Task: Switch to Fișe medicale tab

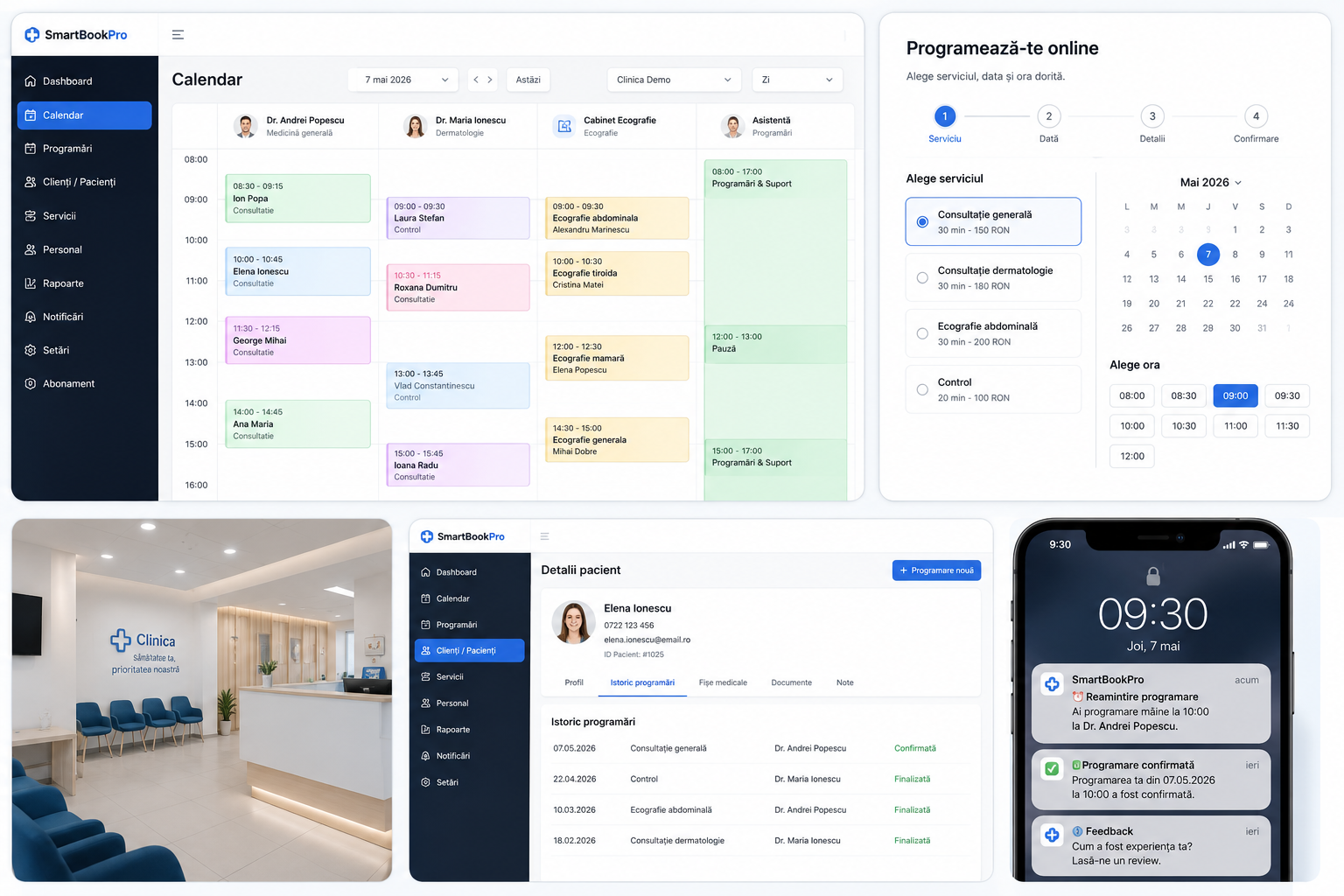Action: point(723,682)
